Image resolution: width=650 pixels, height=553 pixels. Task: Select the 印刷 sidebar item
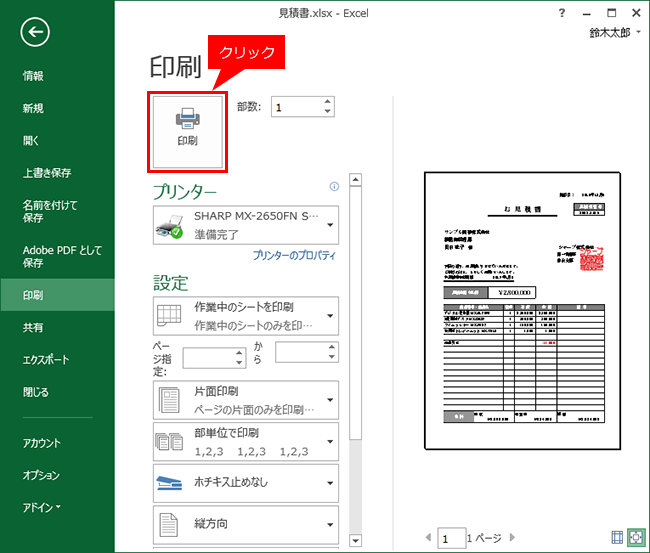coord(57,295)
